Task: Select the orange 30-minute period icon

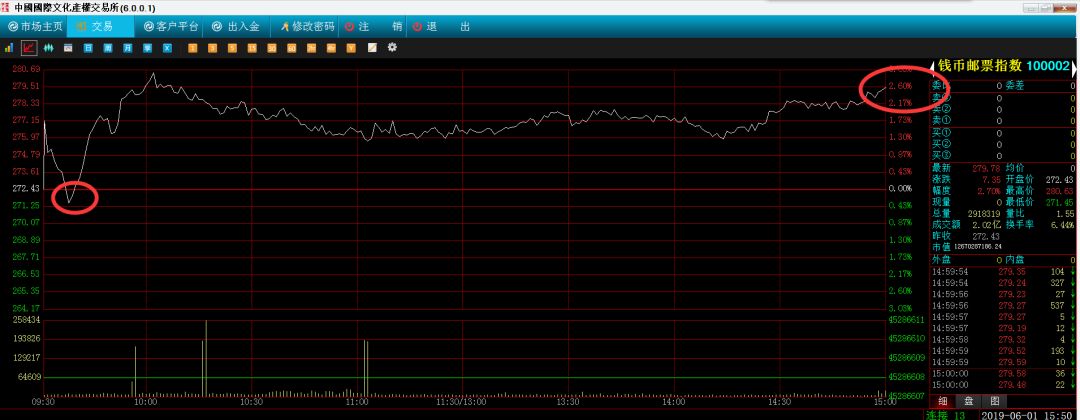Action: 272,48
